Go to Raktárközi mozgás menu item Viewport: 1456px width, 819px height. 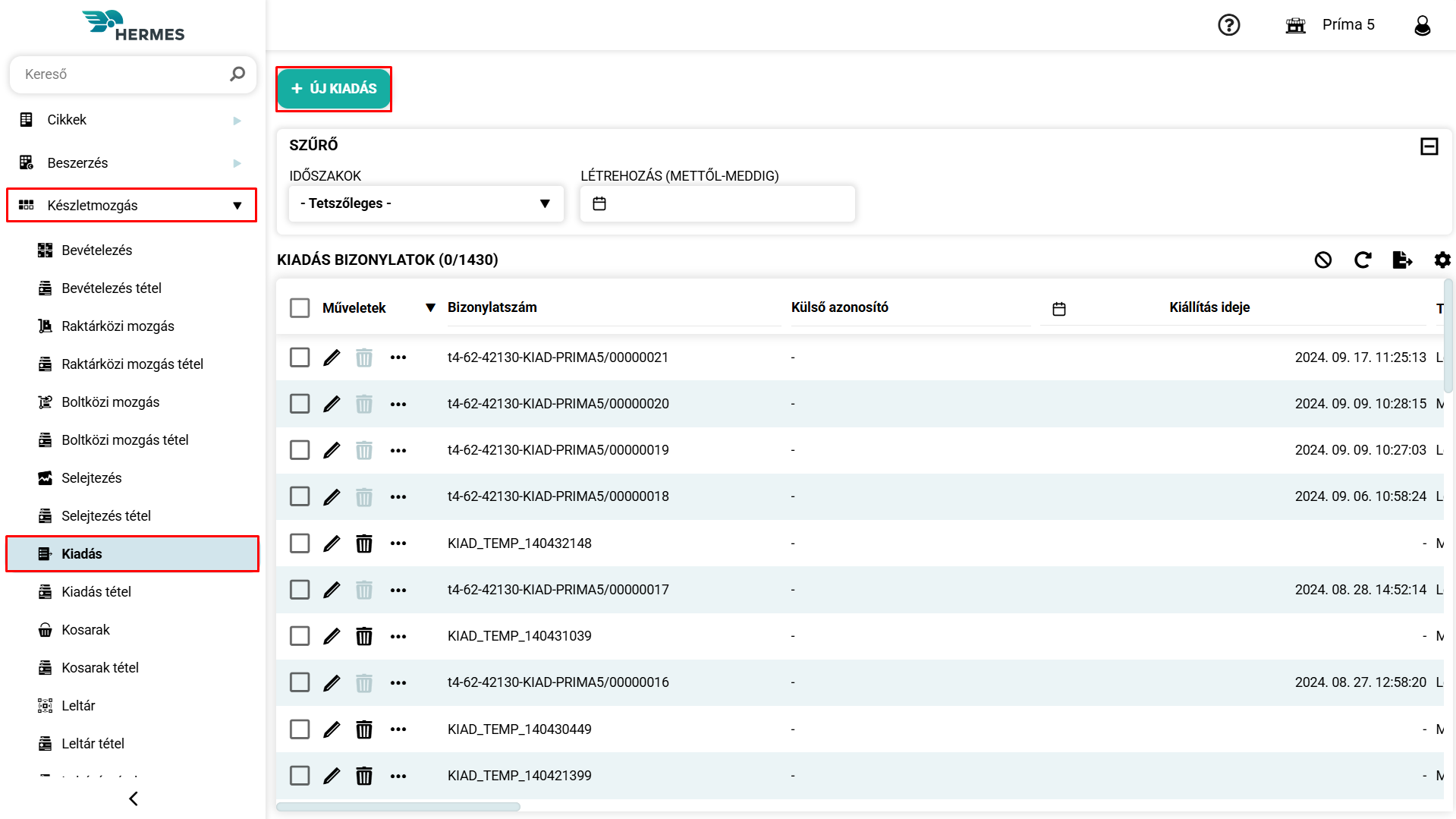coord(118,326)
